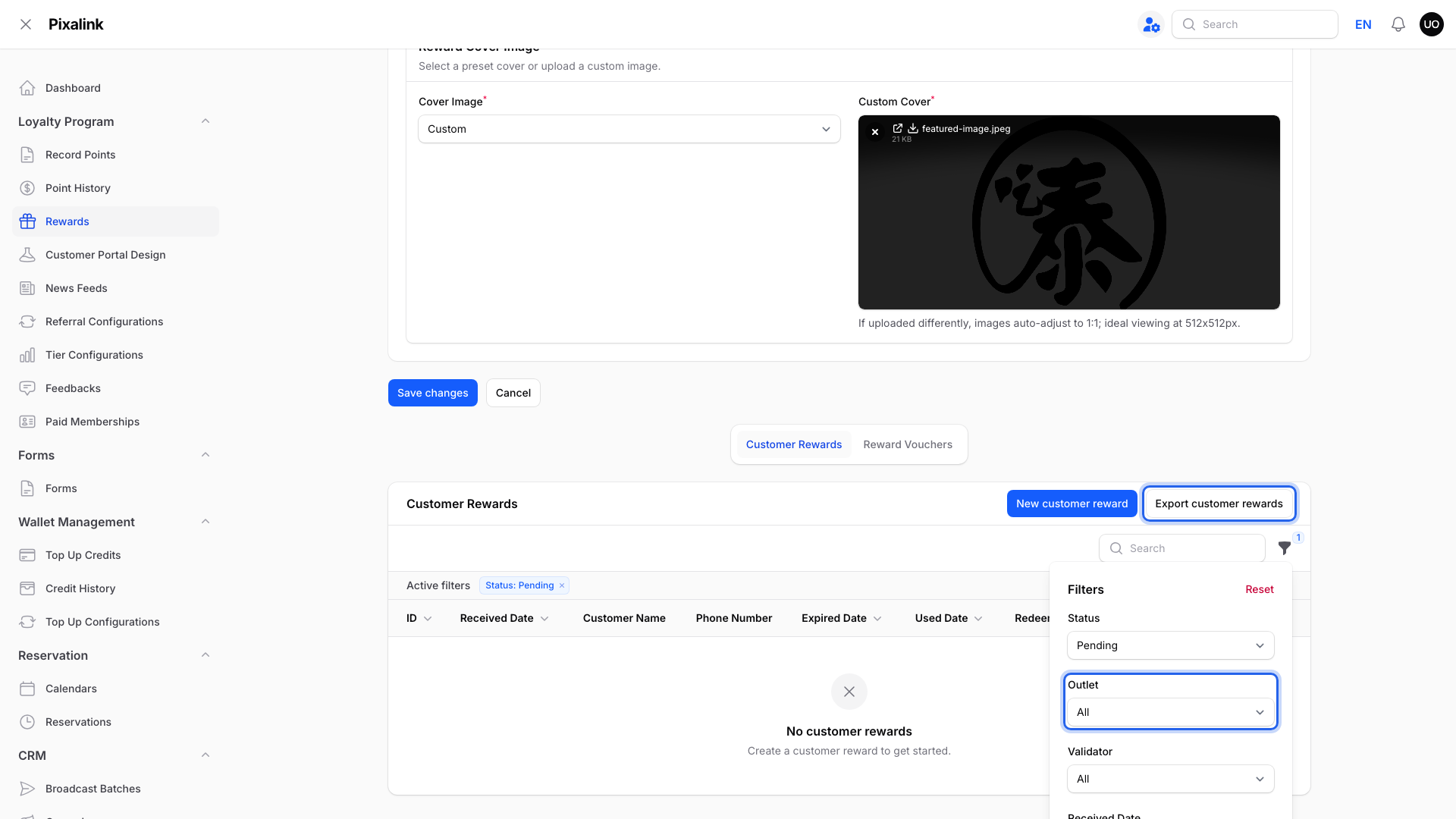Reset all filters
This screenshot has width=1456, height=819.
(x=1259, y=589)
